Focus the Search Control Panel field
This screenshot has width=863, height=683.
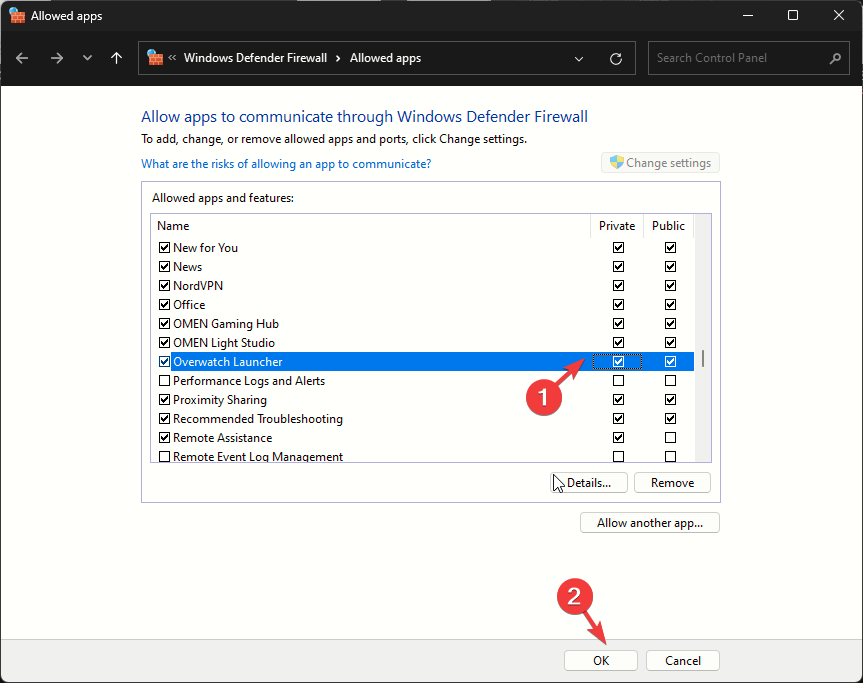coord(749,58)
